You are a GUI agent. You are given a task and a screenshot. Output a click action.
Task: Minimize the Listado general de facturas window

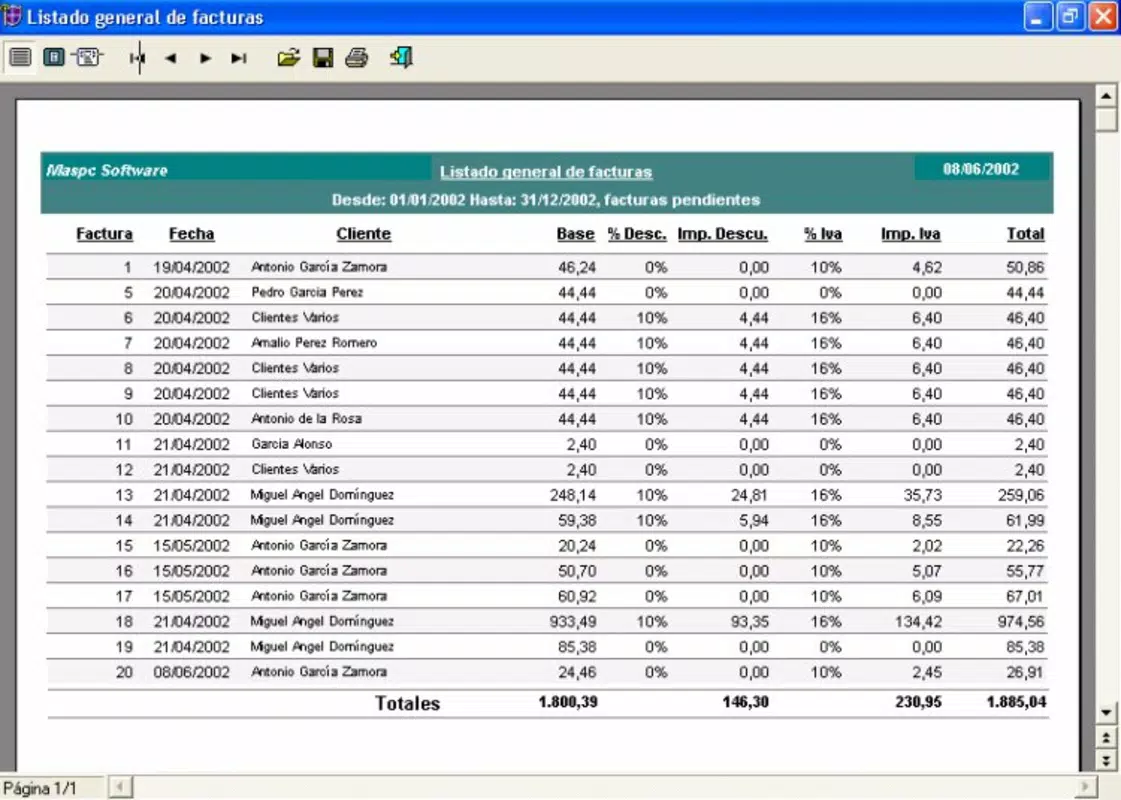click(1037, 16)
